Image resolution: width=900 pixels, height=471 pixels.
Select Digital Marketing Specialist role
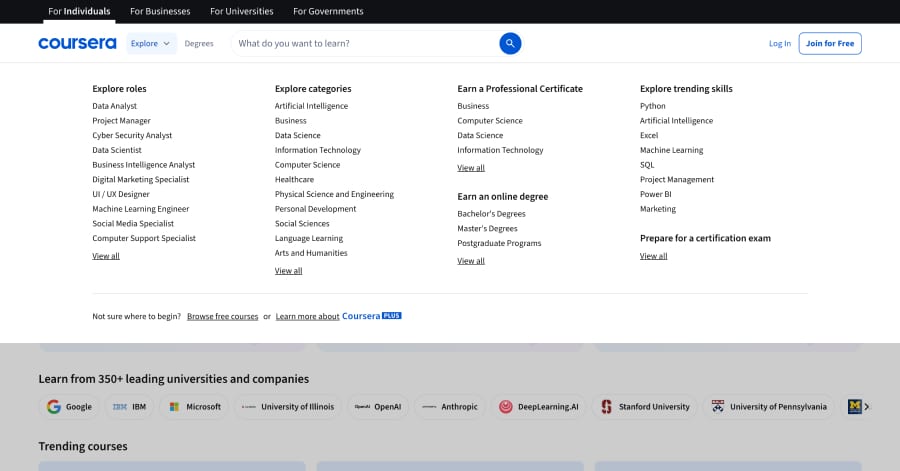[x=141, y=180]
